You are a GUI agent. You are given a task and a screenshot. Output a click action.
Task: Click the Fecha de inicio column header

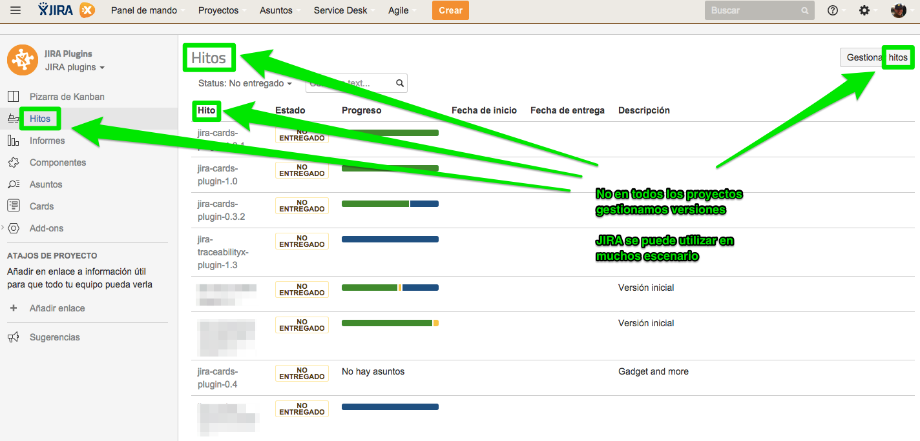coord(484,110)
